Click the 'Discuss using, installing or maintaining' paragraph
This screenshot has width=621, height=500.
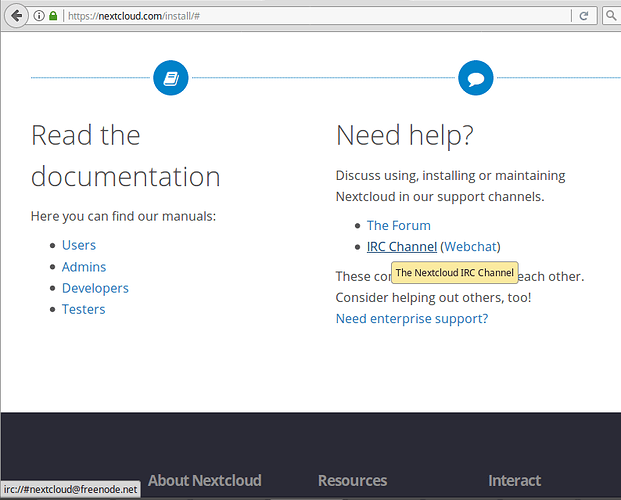coord(450,186)
